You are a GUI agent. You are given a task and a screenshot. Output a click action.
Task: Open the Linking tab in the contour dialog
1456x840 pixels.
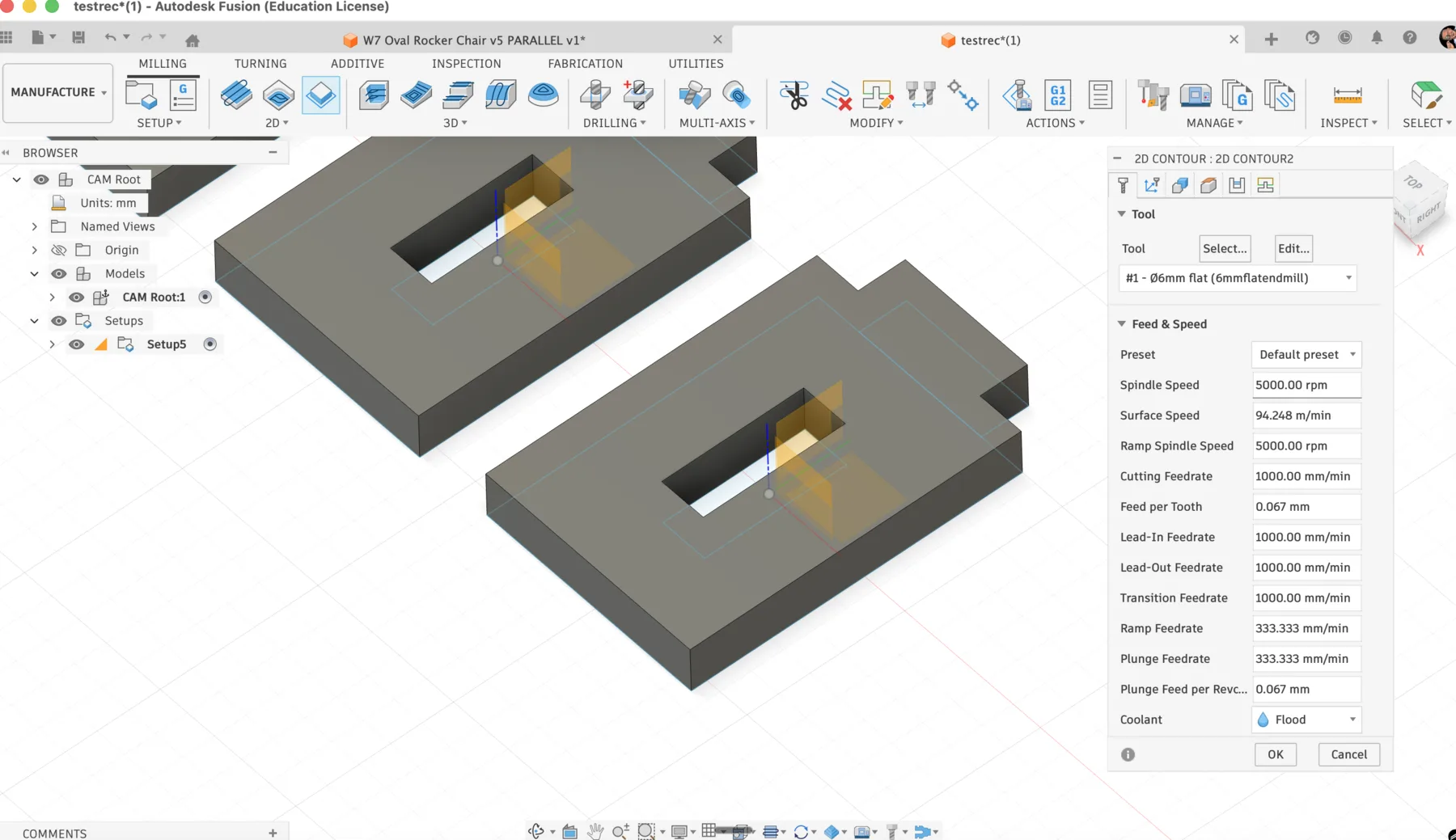[x=1266, y=184]
